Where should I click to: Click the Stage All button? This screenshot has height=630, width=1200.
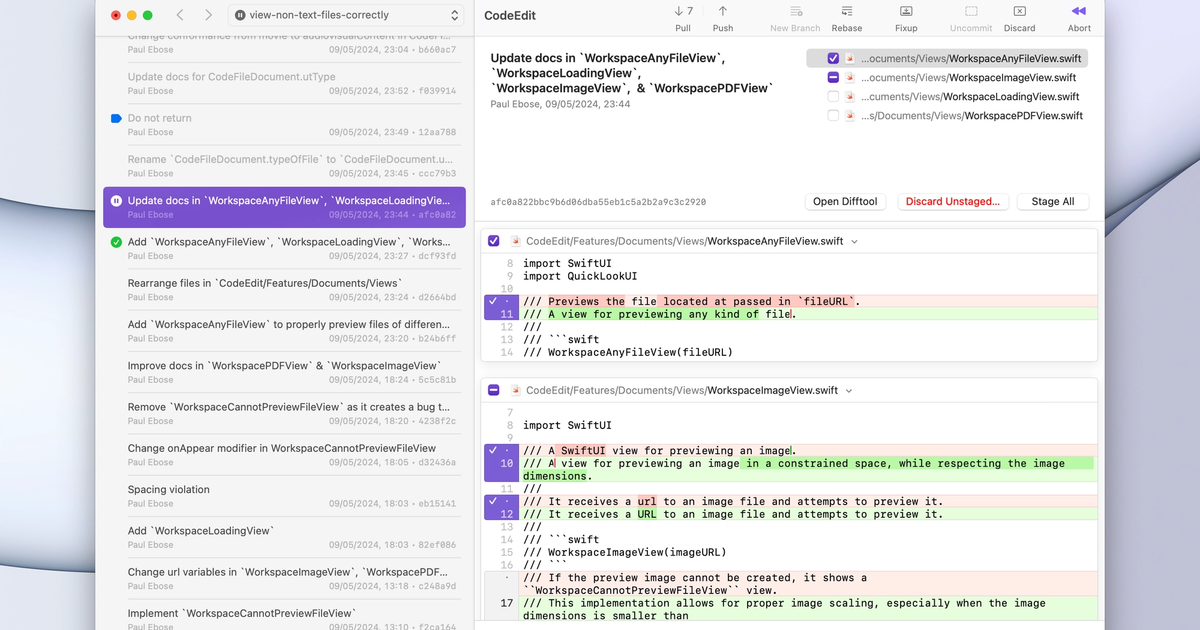tap(1053, 201)
